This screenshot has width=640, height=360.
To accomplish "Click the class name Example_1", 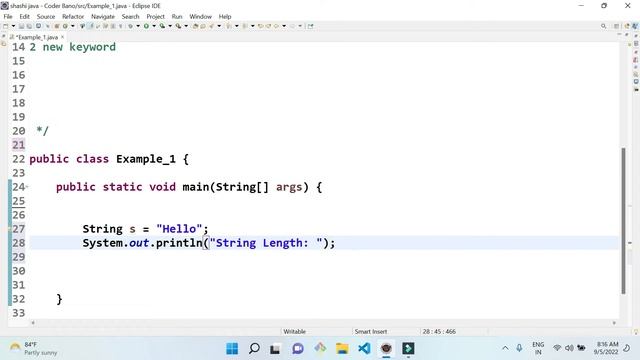I will coord(146,159).
